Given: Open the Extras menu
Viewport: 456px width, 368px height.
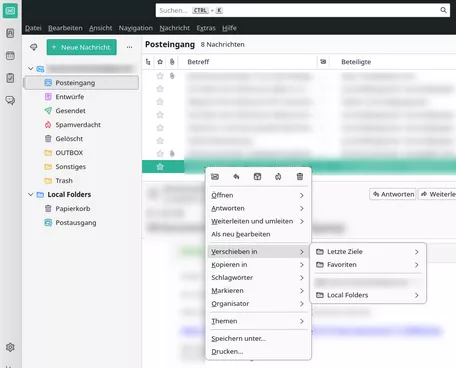Looking at the screenshot, I should (x=206, y=28).
